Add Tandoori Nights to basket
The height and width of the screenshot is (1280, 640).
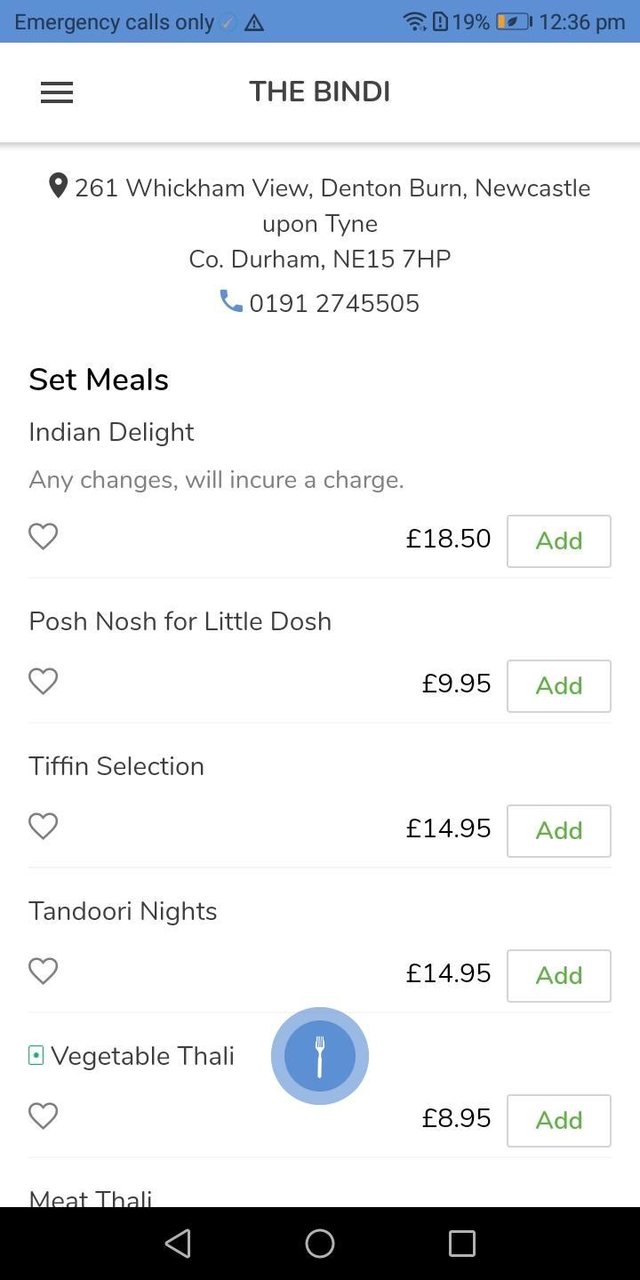(558, 976)
